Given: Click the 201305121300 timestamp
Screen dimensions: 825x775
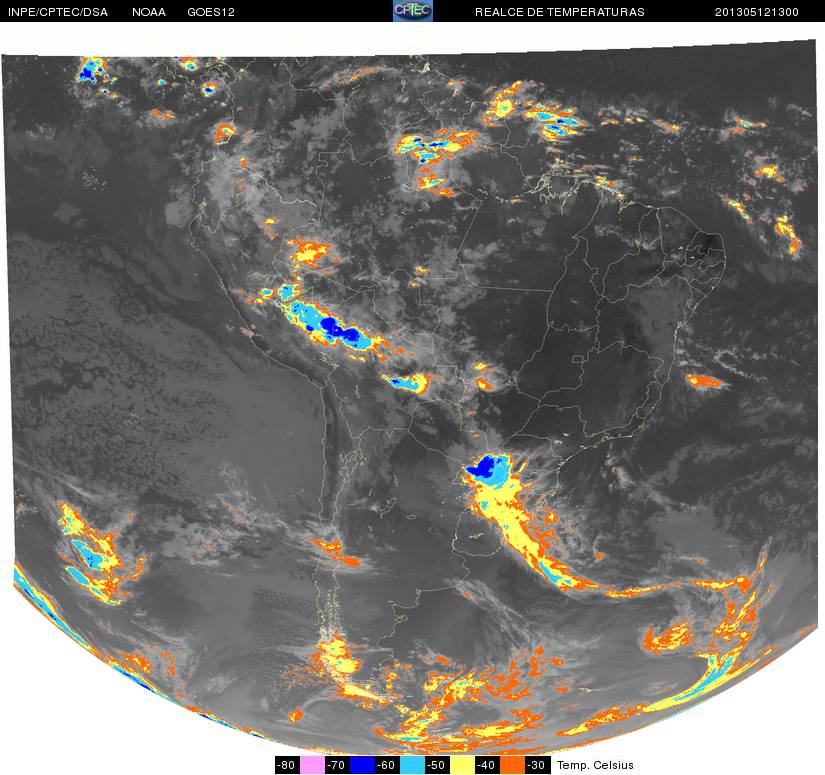Looking at the screenshot, I should click(x=757, y=12).
